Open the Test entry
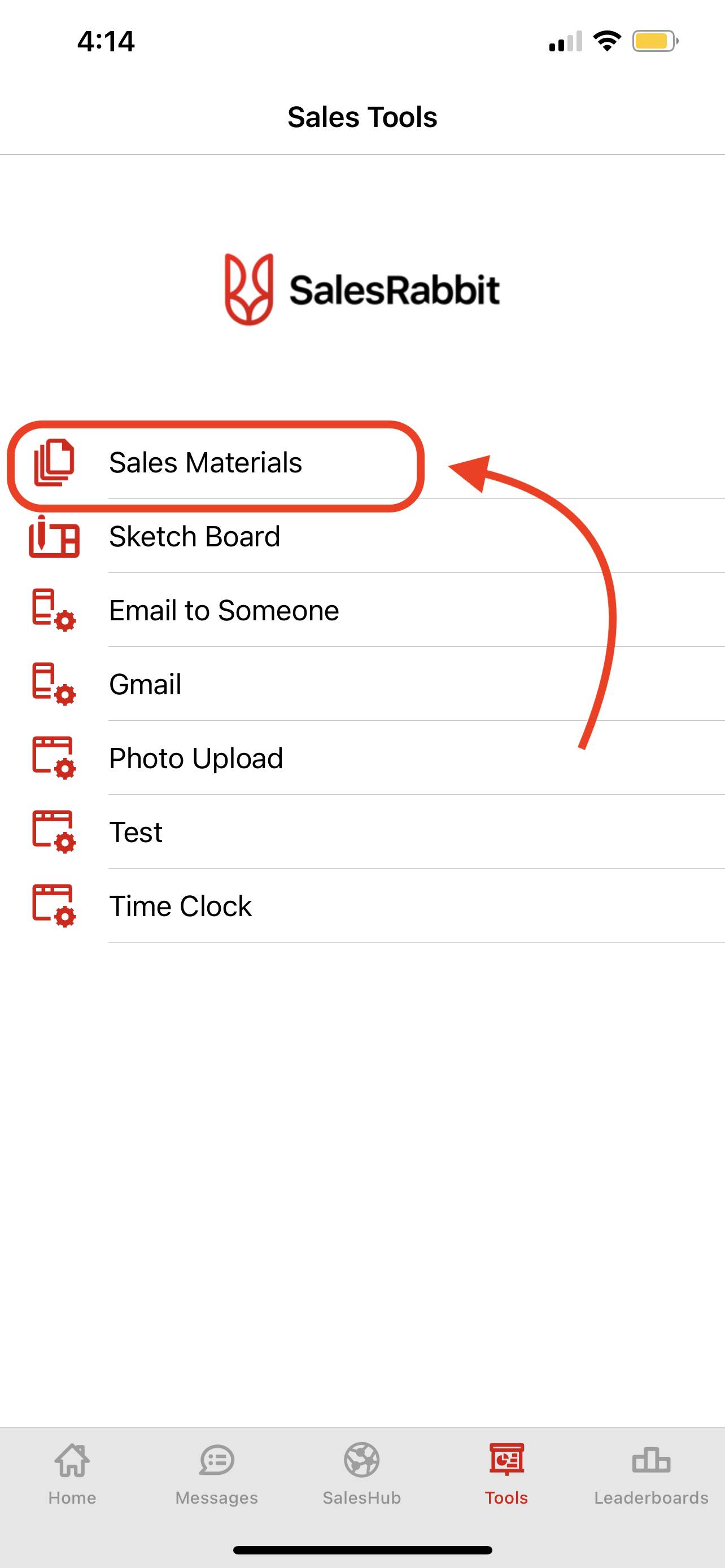Viewport: 725px width, 1568px height. click(136, 833)
